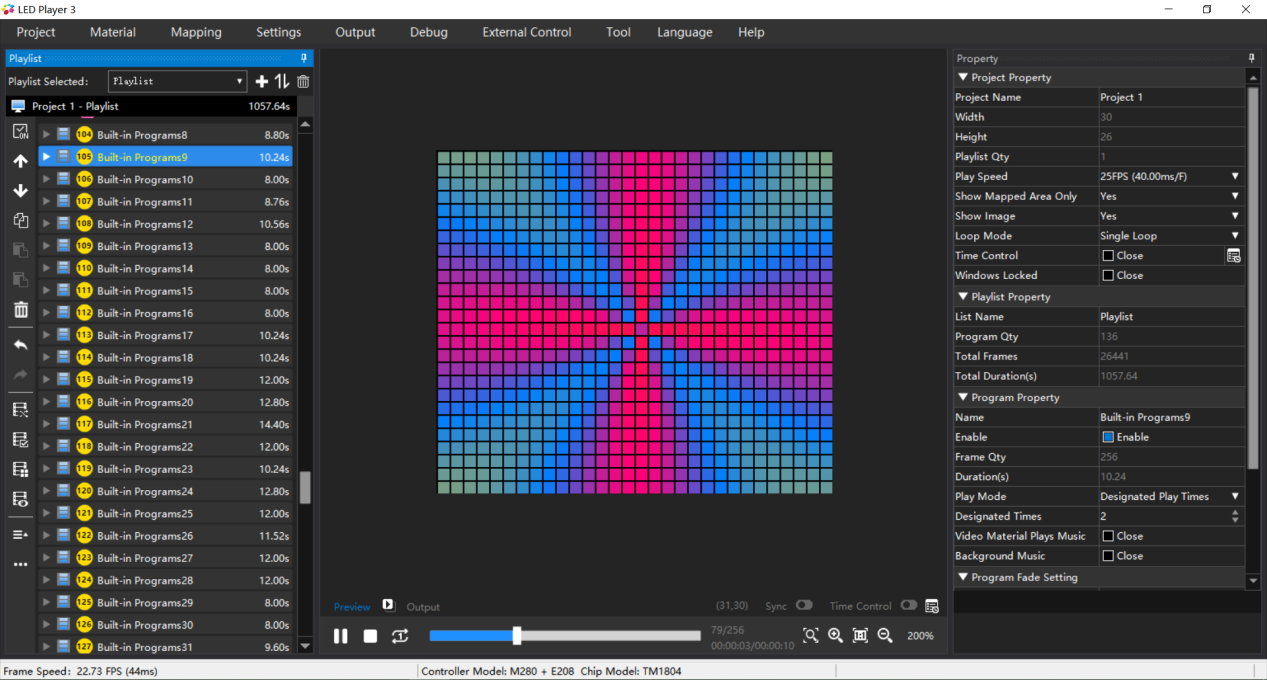Screen dimensions: 1267x680
Task: Click the enable-all ON checklist sidebar icon
Action: click(20, 132)
